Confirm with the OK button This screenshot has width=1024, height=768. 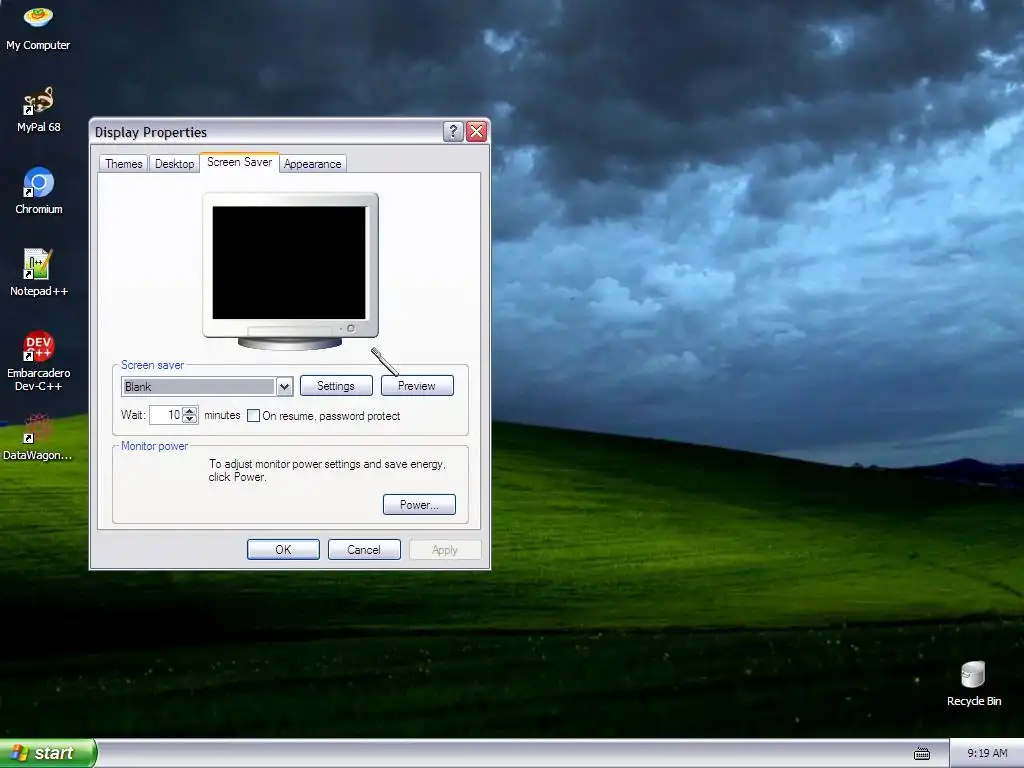coord(283,550)
